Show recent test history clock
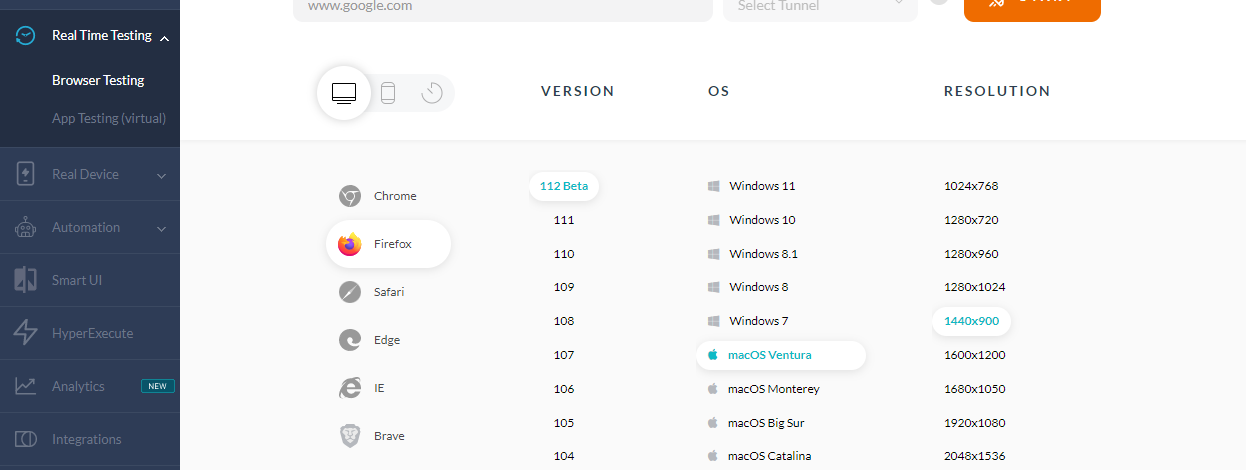 [x=432, y=93]
